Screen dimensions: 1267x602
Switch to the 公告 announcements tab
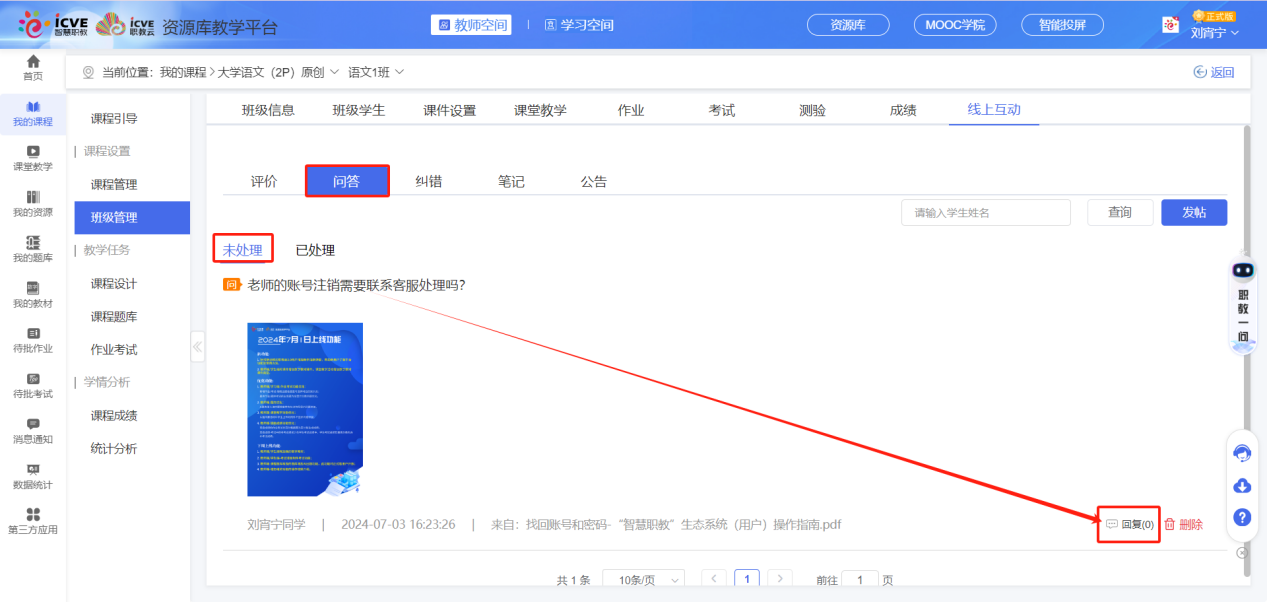594,180
